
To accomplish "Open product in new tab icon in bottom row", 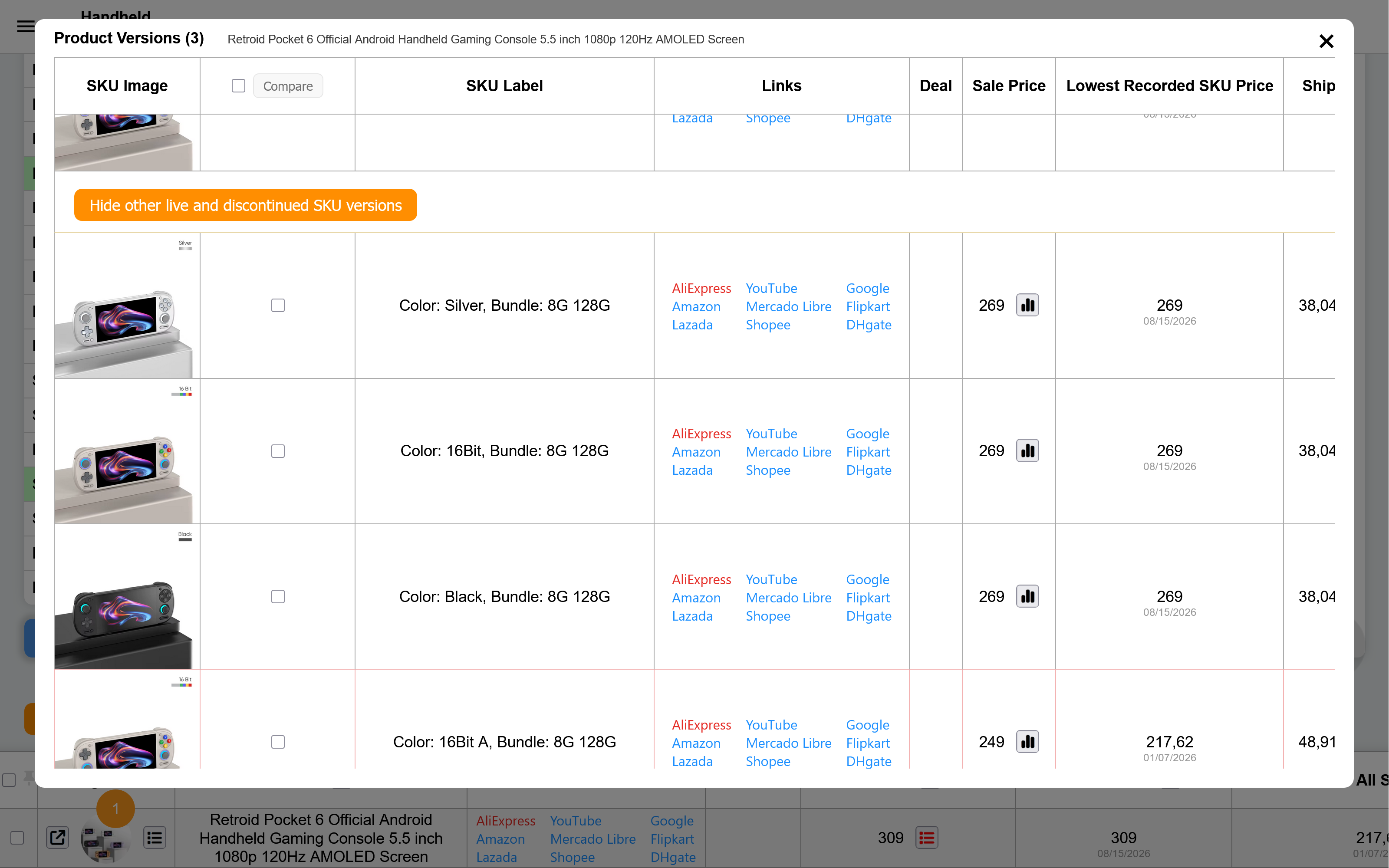I will click(x=57, y=838).
